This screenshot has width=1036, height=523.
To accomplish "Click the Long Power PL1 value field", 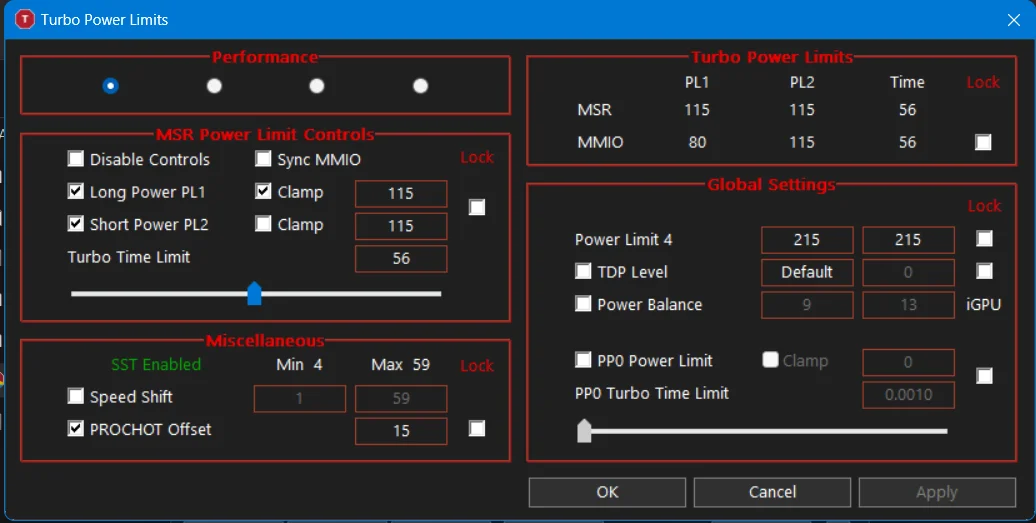I will coord(401,193).
